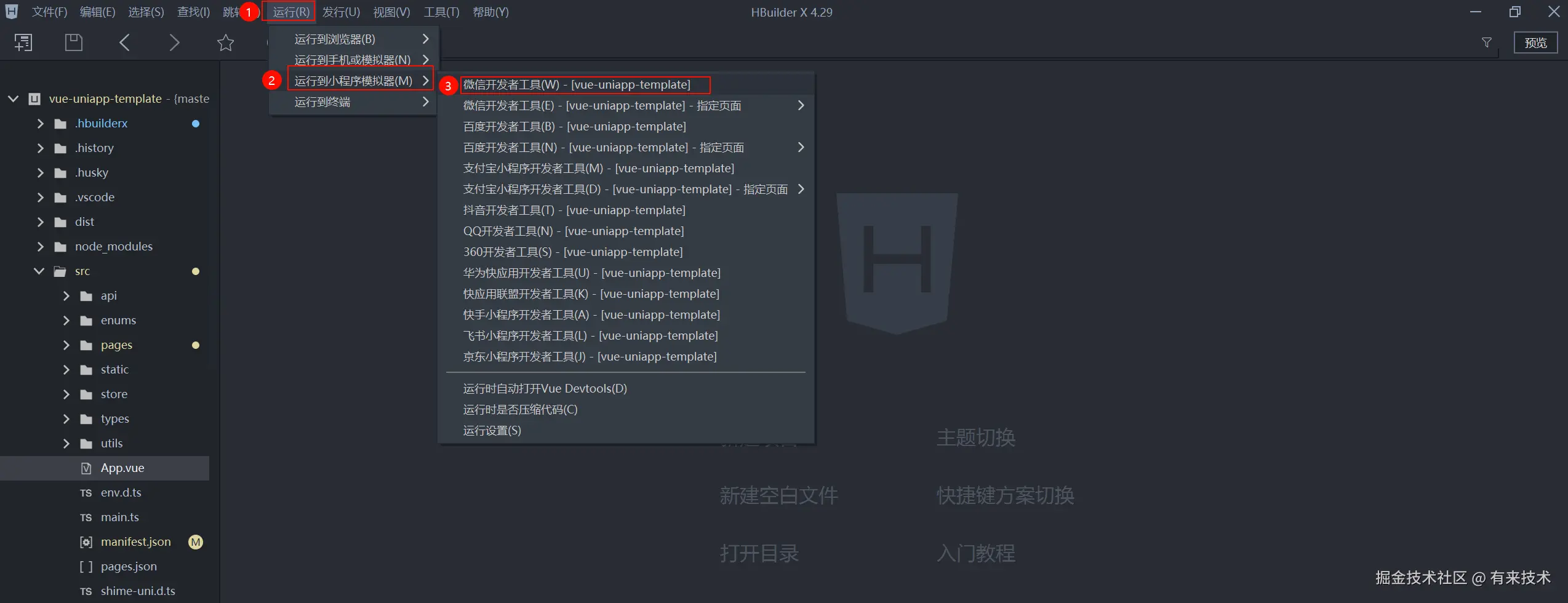Viewport: 1568px width, 603px height.
Task: Choose 运行到小程序模拟器(M) submenu
Action: click(x=353, y=81)
